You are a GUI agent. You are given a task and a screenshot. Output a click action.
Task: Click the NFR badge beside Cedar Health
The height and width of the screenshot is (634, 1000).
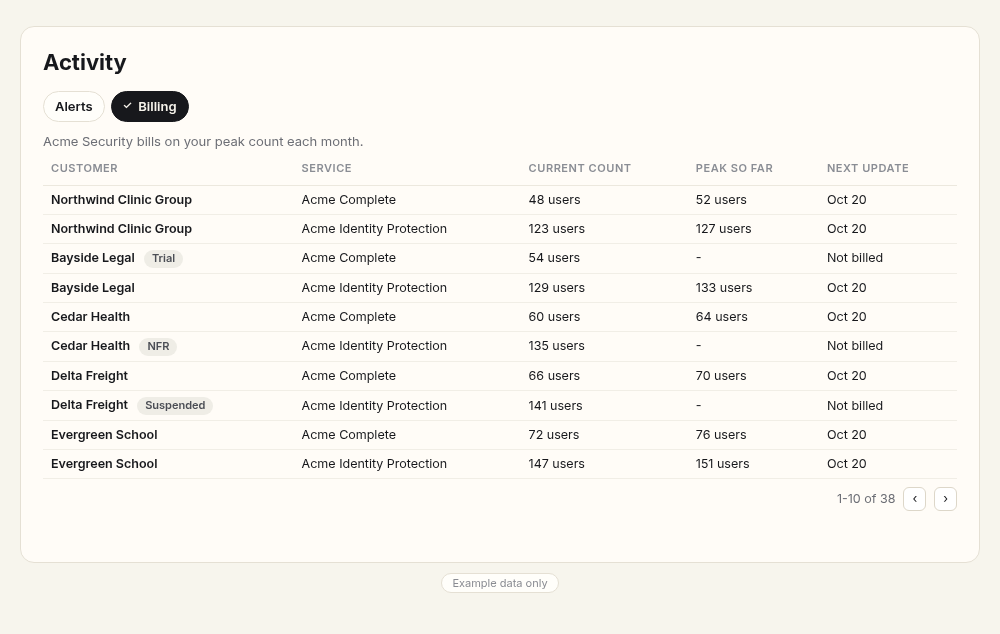click(x=158, y=346)
